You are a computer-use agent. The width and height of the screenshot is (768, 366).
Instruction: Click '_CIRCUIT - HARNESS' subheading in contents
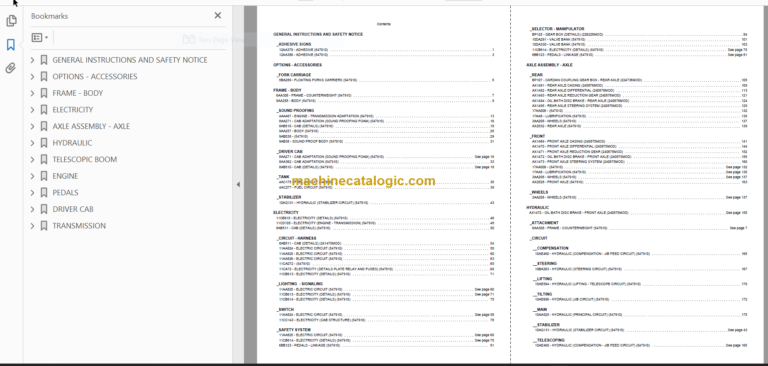[x=296, y=238]
